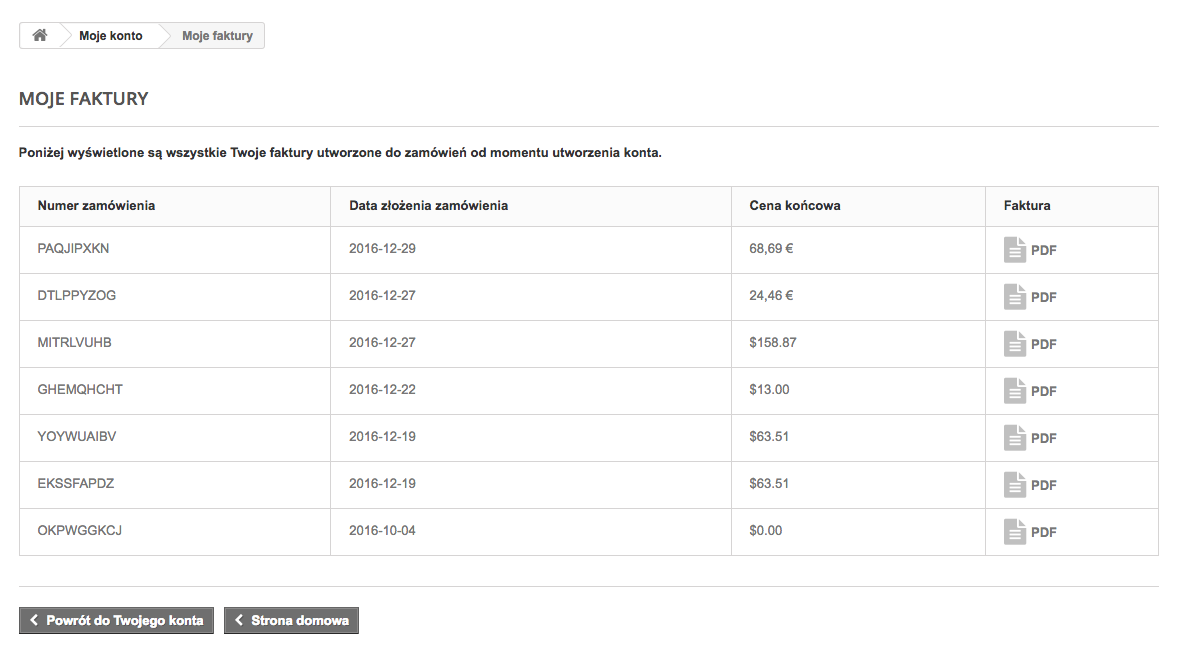Click PDF icon for order EKSSFAPDZ
Viewport: 1179px width, 662px height.
coord(1015,485)
